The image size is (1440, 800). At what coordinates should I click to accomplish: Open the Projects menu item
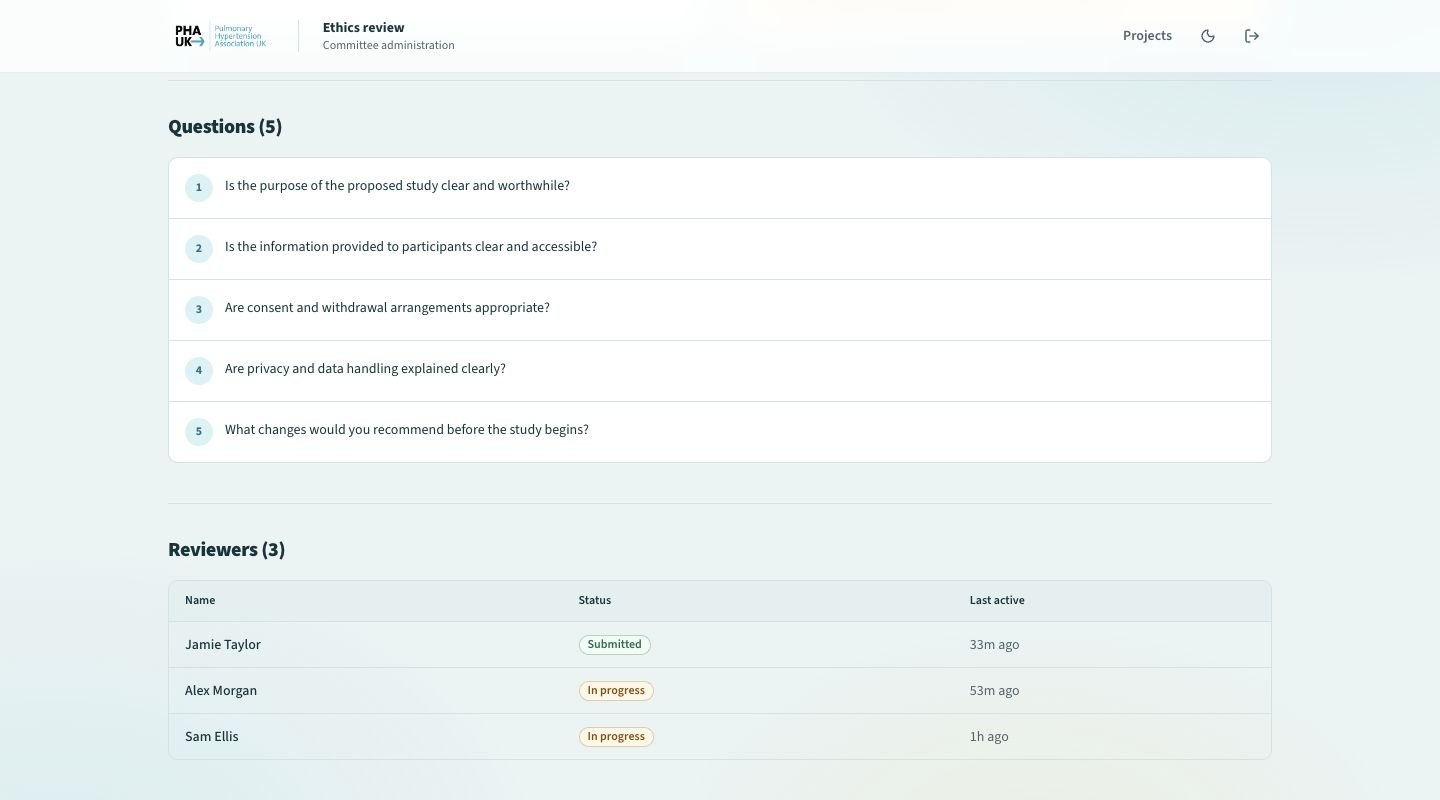coord(1147,36)
